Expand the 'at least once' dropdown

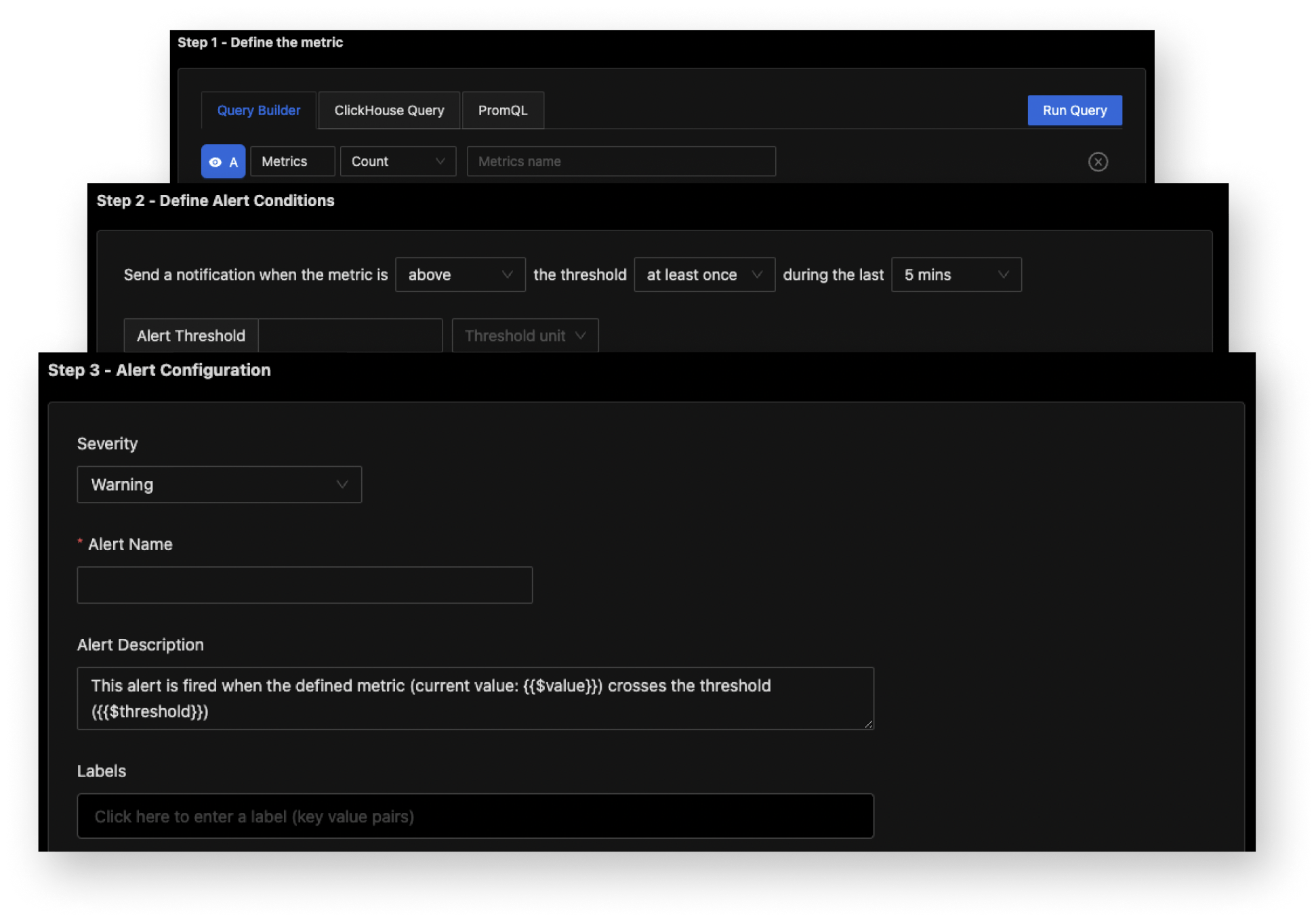tap(704, 275)
